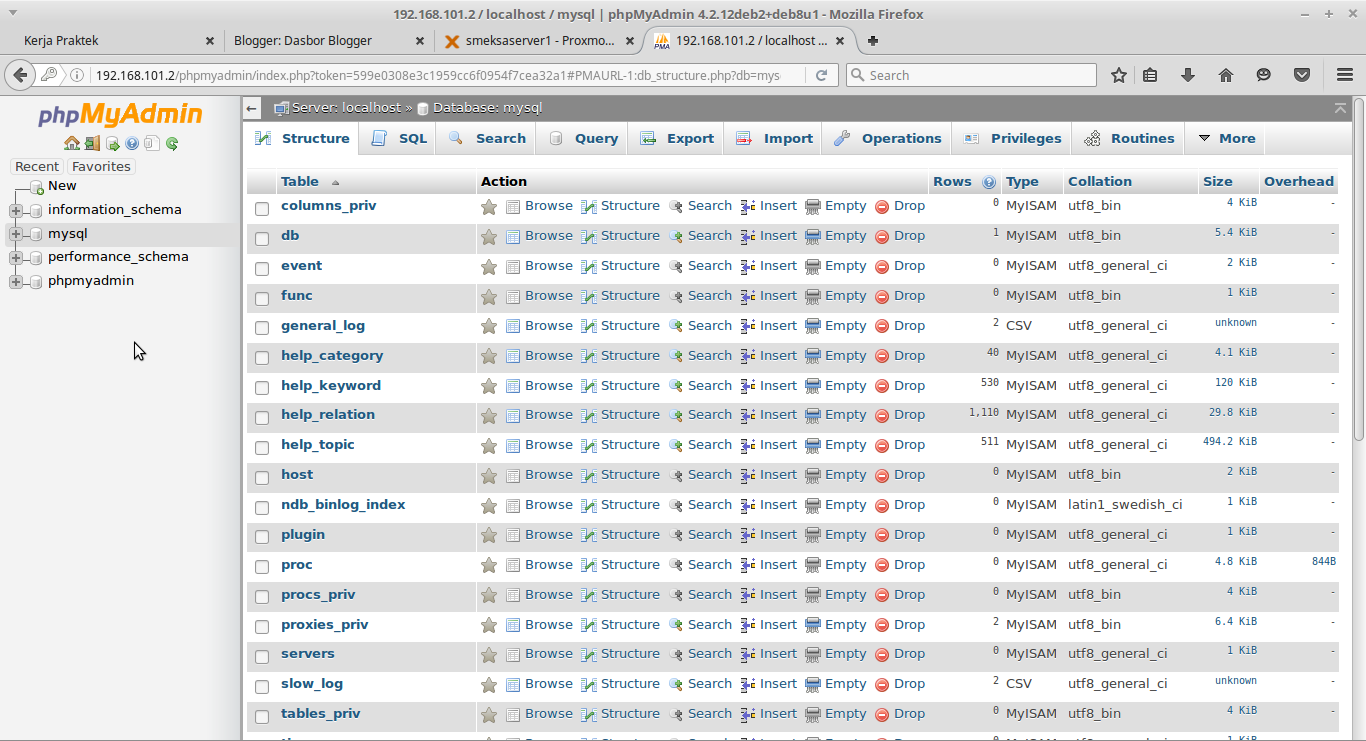
Task: Expand the performance_schema tree node
Action: (x=15, y=257)
